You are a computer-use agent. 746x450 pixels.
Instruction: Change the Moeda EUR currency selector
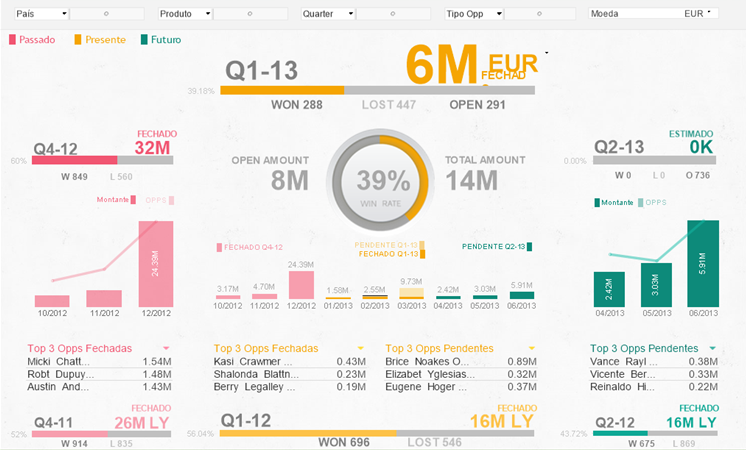(x=708, y=14)
